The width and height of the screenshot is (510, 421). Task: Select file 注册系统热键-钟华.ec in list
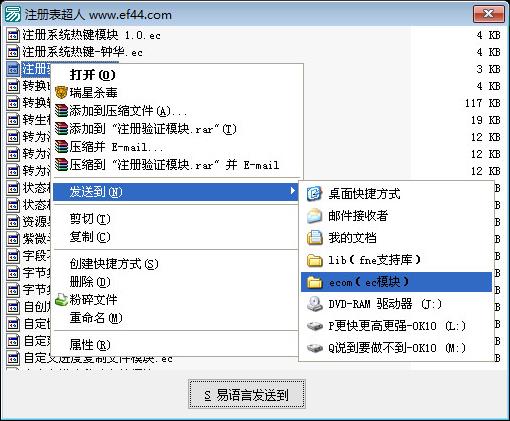(x=82, y=52)
